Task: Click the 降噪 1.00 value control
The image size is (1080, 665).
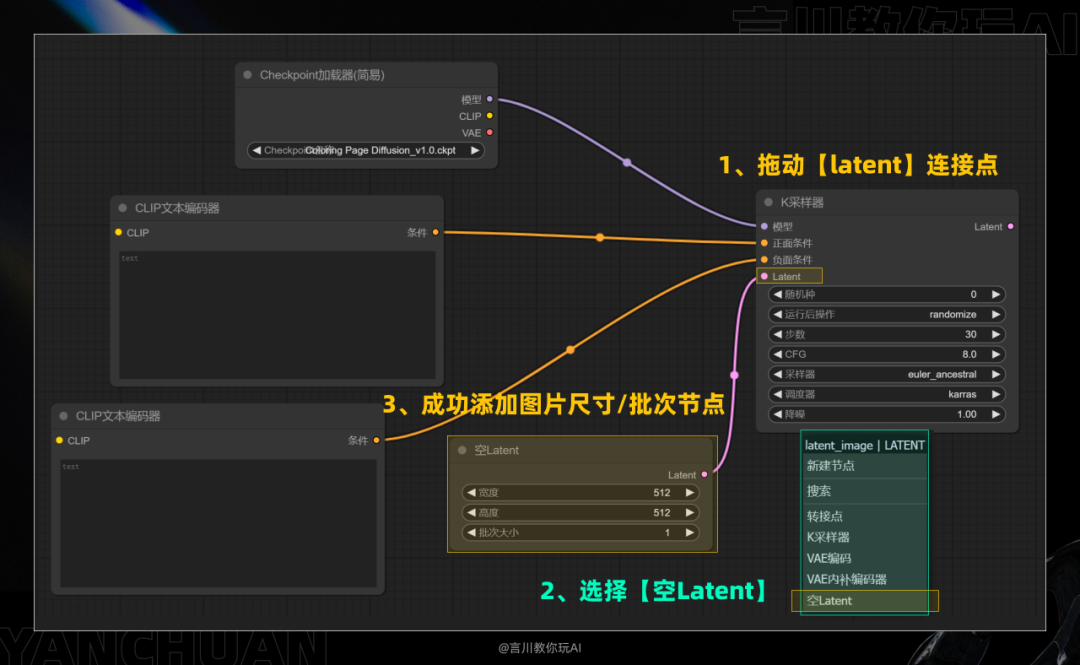Action: pos(886,414)
